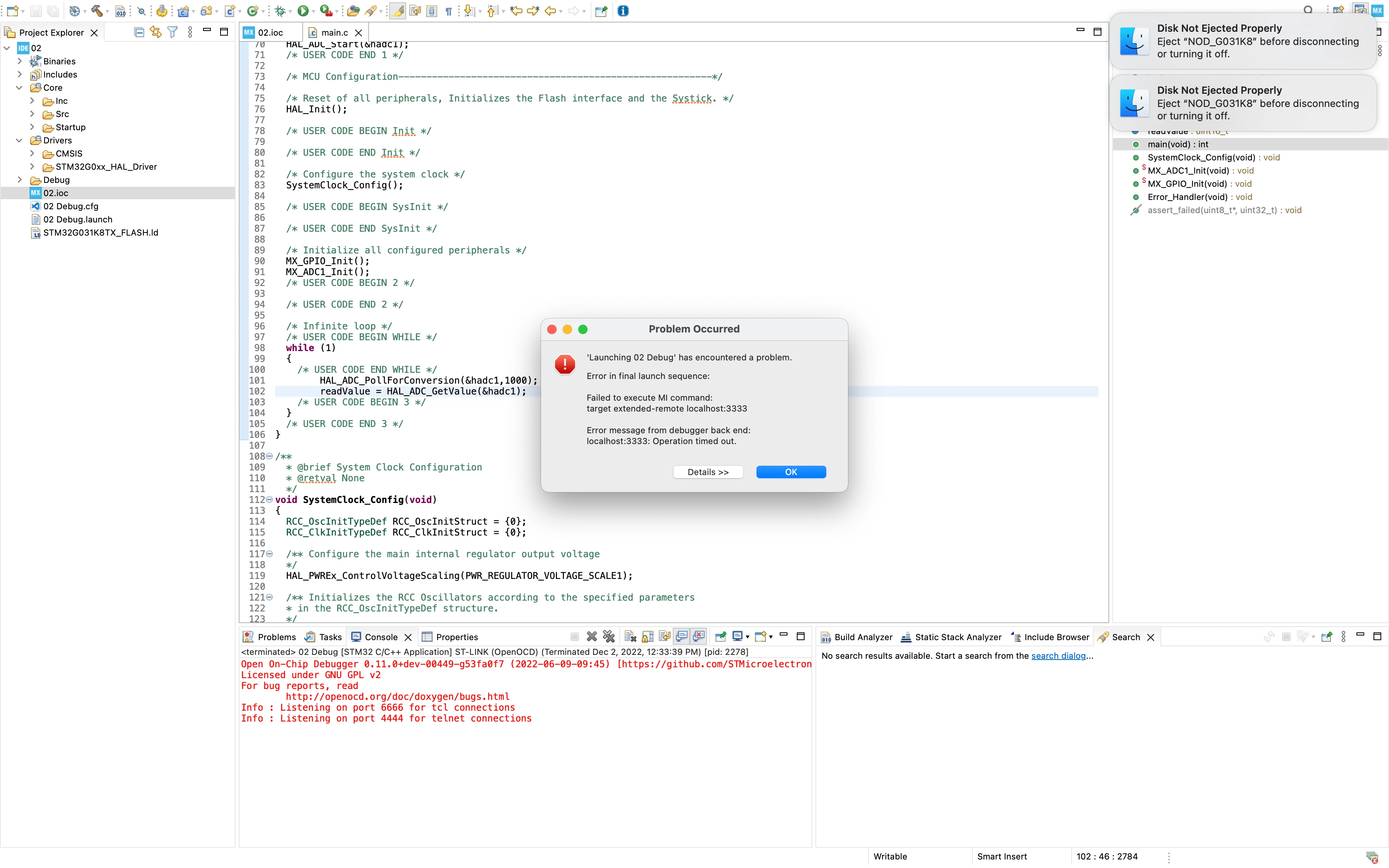The height and width of the screenshot is (868, 1389).
Task: Expand the Binaries tree node
Action: (19, 61)
